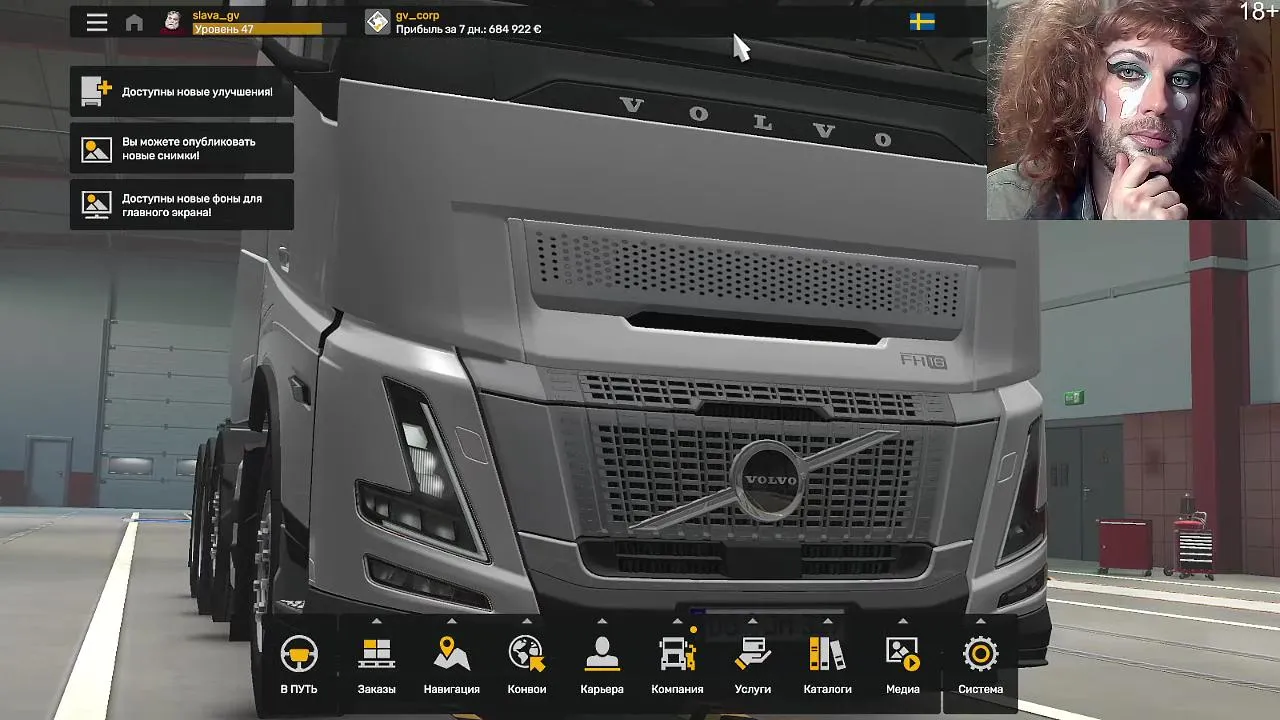Expand the arrow above Конвои
Image resolution: width=1280 pixels, height=720 pixels.
pos(526,621)
